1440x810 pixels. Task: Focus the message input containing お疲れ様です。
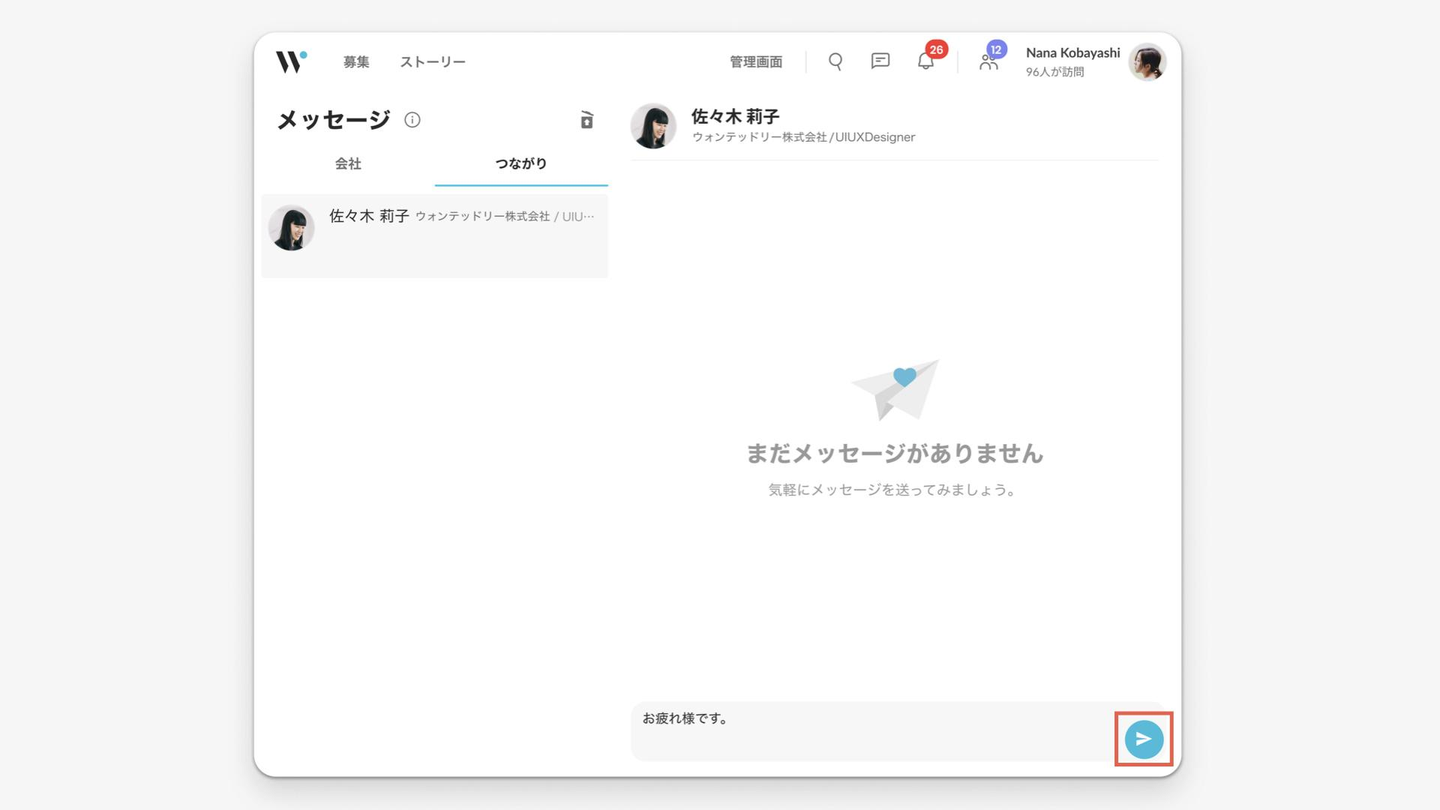pos(873,731)
